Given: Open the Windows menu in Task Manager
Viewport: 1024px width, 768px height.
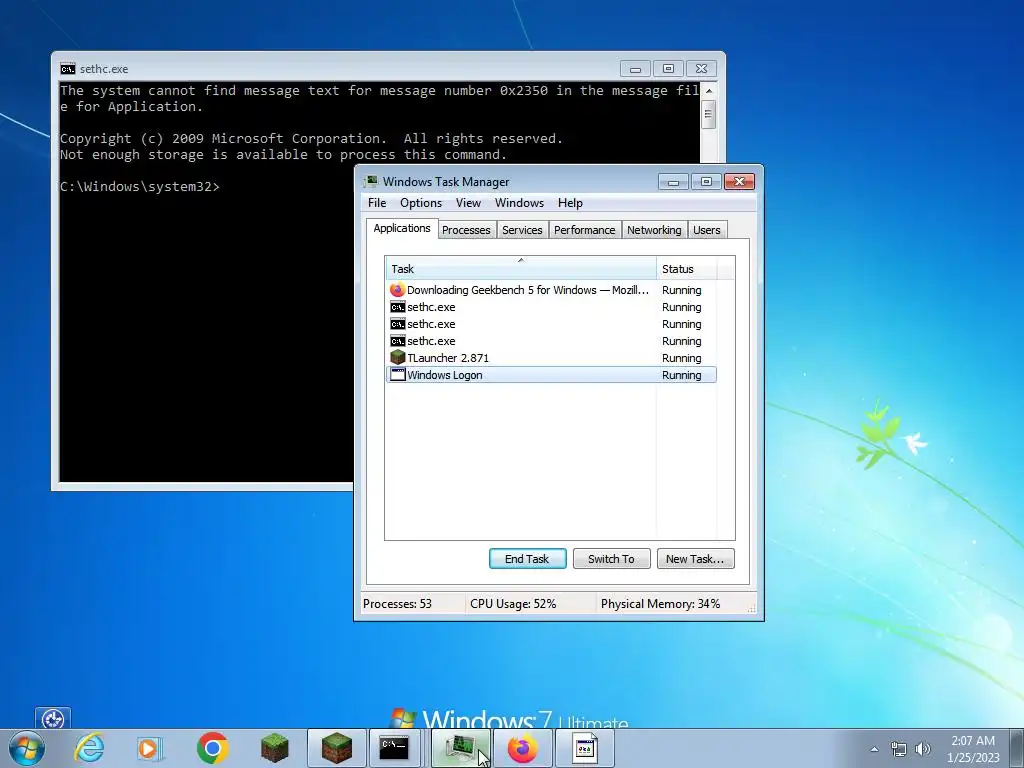Looking at the screenshot, I should (x=519, y=203).
